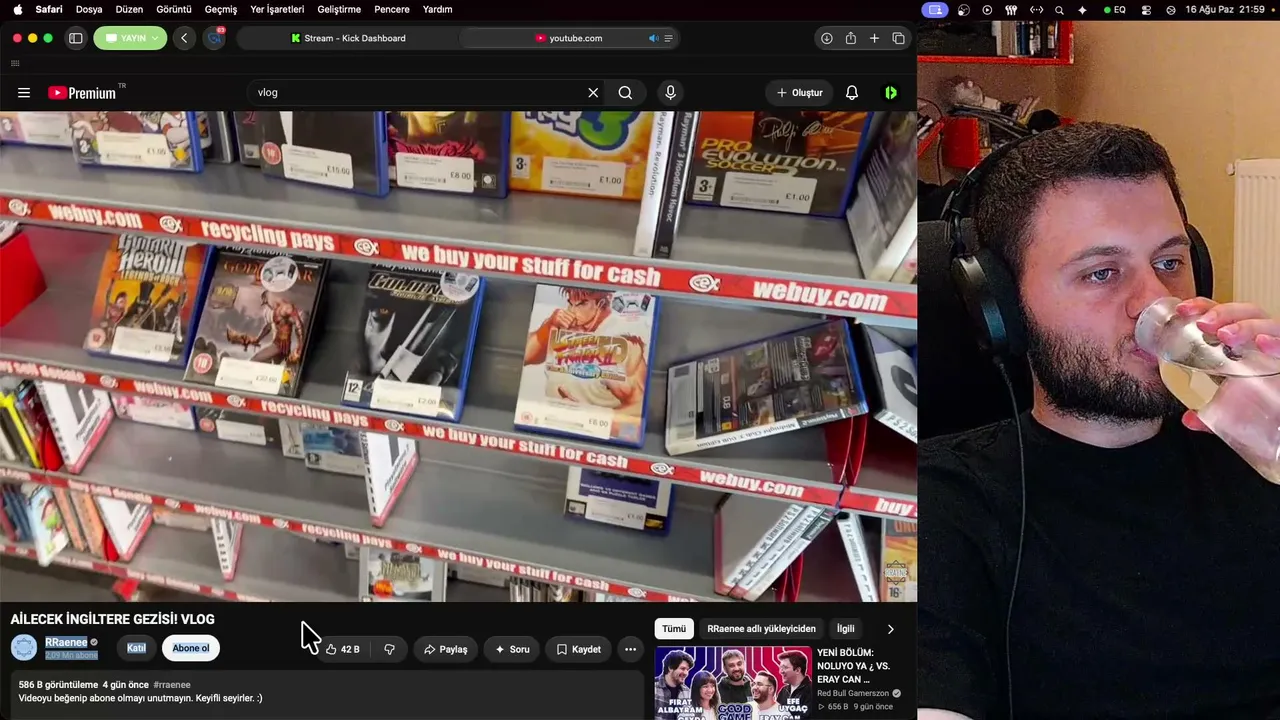Toggle the Safari sidebar
The width and height of the screenshot is (1280, 720).
coord(75,38)
